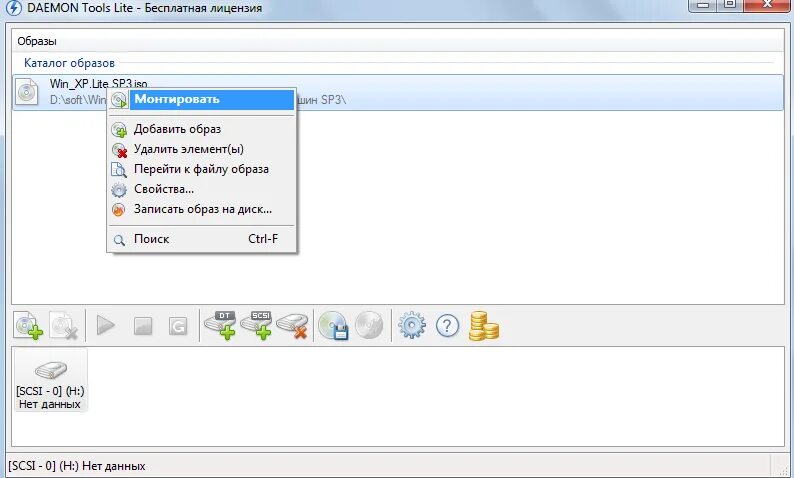Open Свойства... from context menu
Viewport: 794px width, 478px height.
(202, 189)
